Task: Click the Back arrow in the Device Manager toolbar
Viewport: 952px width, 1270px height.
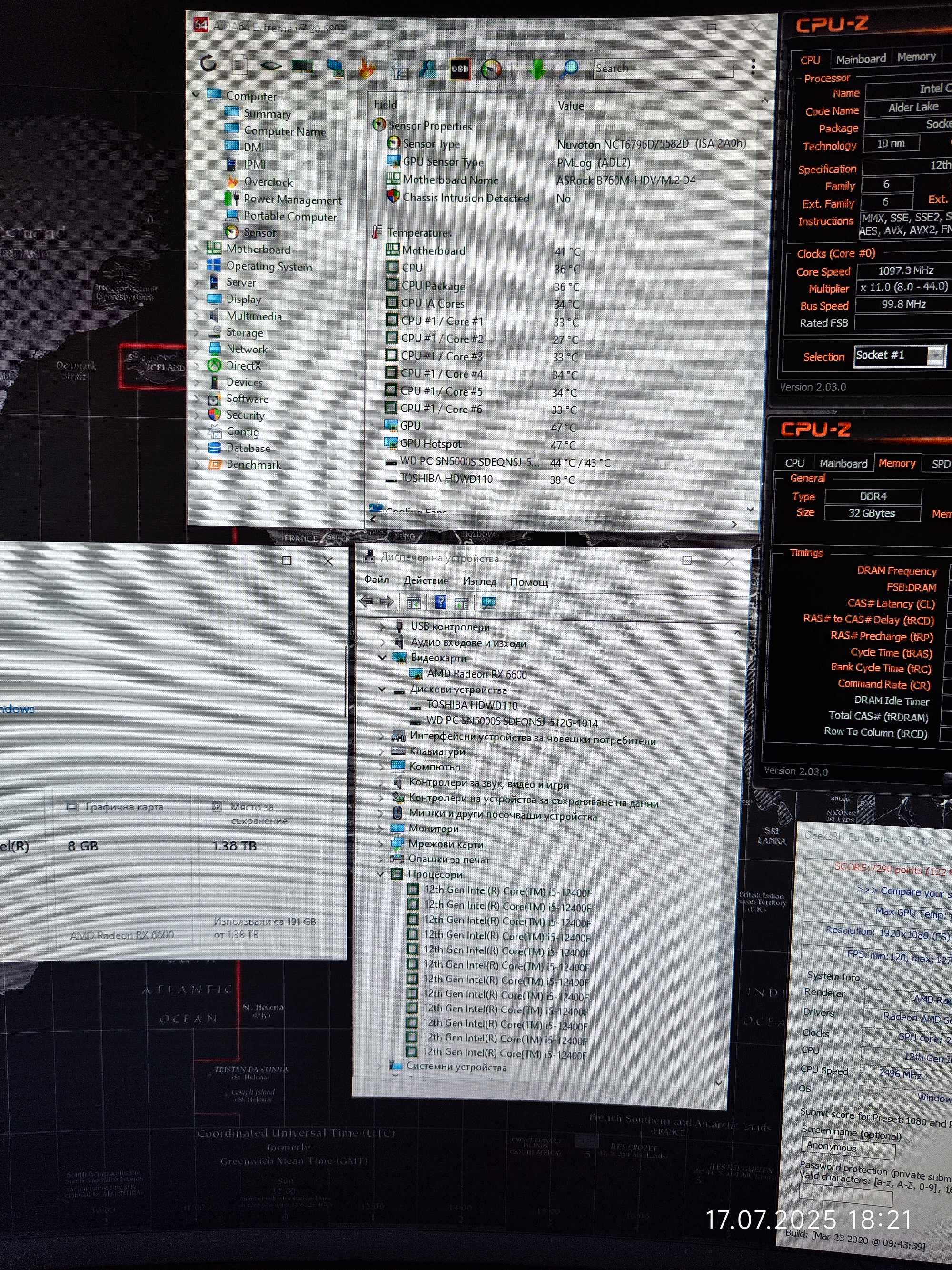Action: coord(366,601)
